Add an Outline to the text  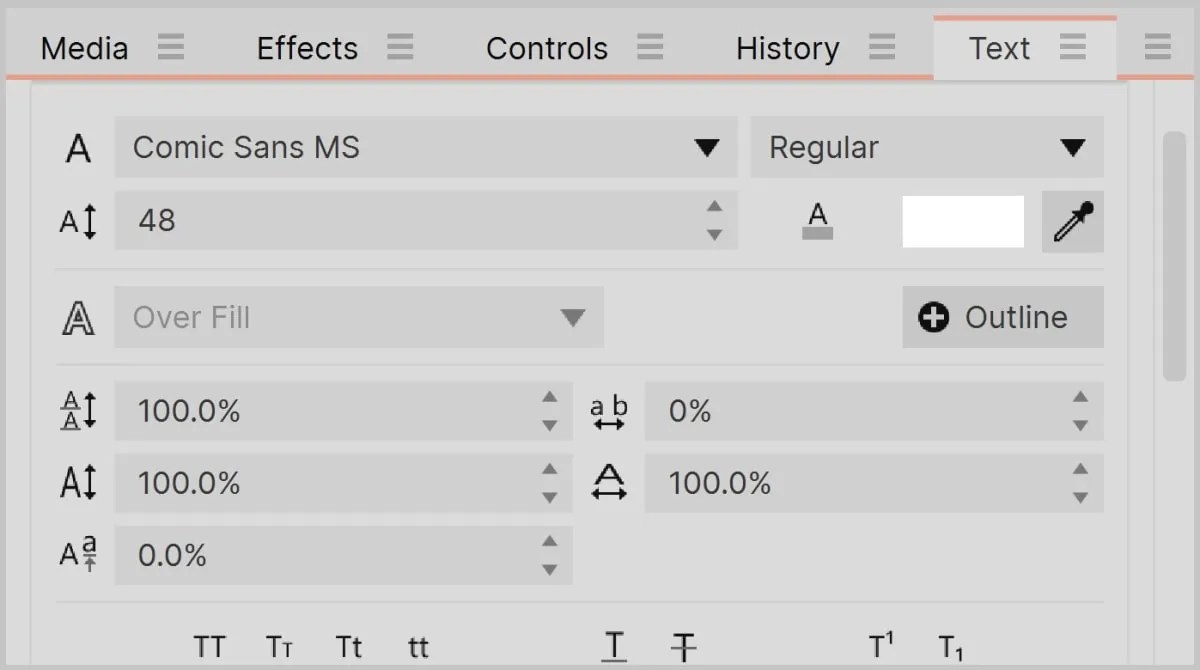(x=1003, y=318)
